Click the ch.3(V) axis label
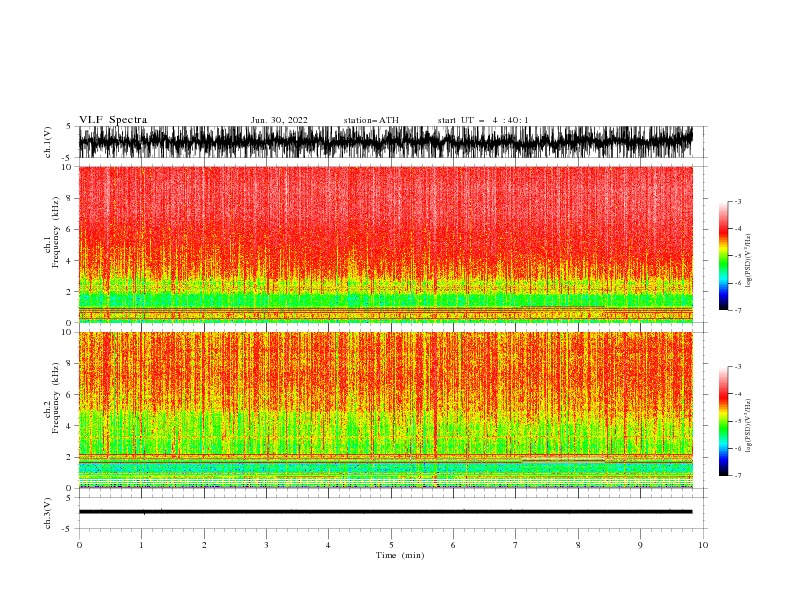The image size is (792, 612). click(48, 513)
